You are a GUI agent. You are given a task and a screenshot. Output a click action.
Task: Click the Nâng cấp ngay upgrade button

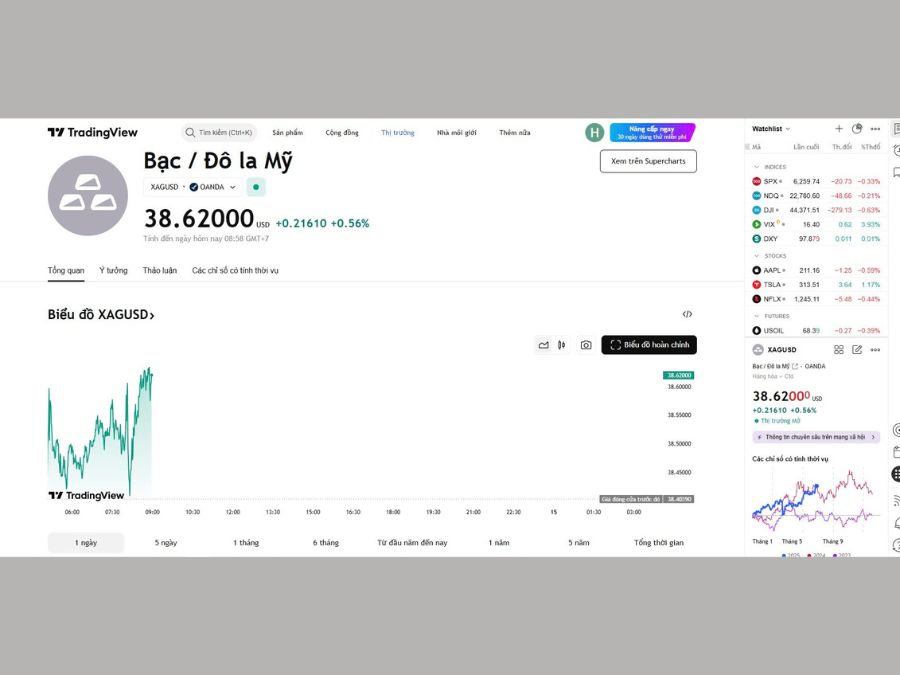(653, 133)
